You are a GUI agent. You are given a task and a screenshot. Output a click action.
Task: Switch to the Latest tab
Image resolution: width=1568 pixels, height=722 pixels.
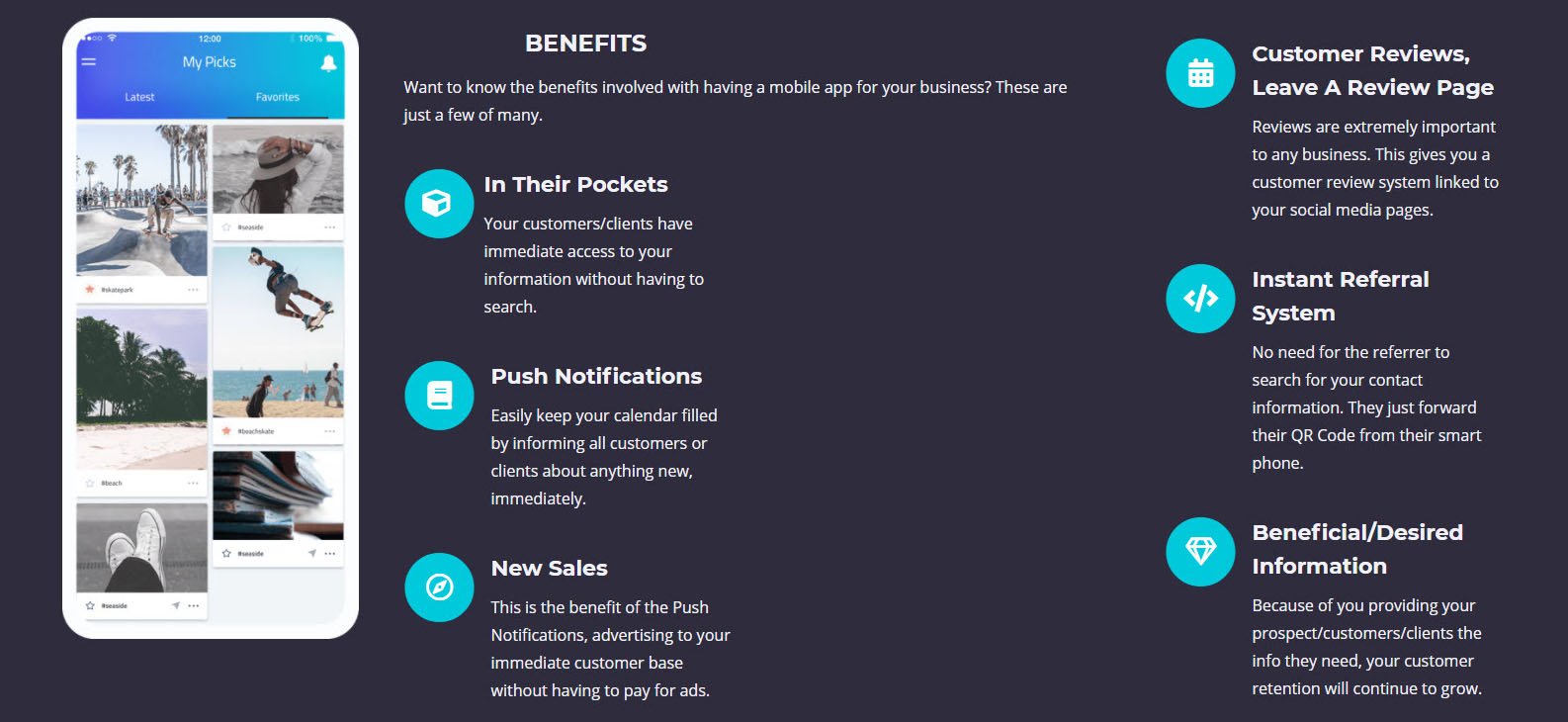tap(139, 97)
